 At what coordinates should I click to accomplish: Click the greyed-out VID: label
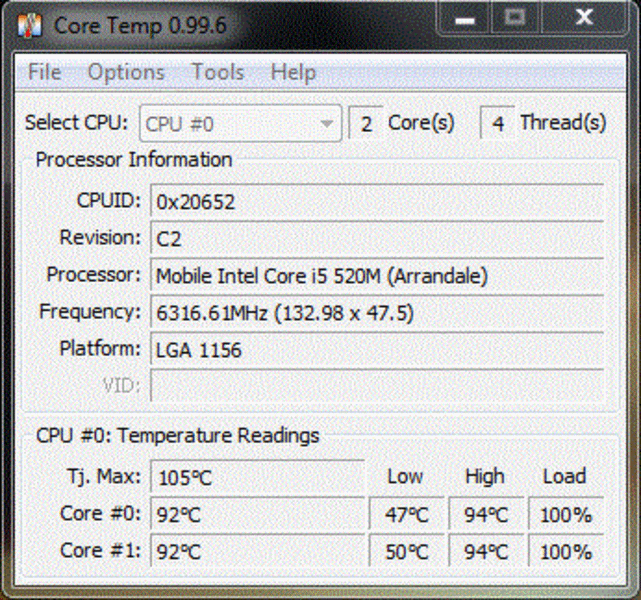coord(121,386)
